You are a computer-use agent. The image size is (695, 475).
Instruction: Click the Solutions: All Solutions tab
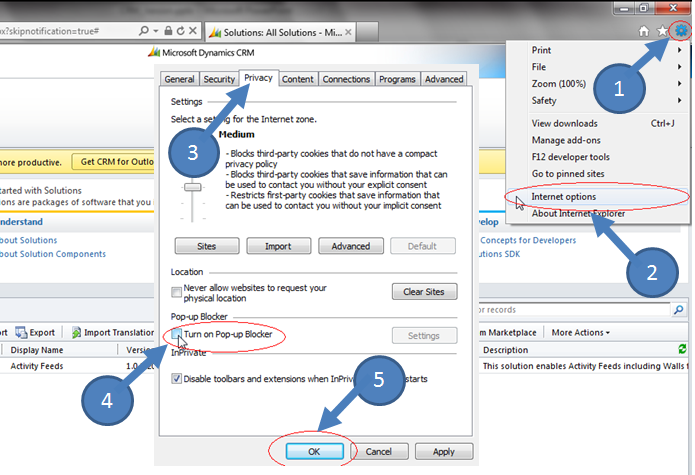click(x=281, y=32)
